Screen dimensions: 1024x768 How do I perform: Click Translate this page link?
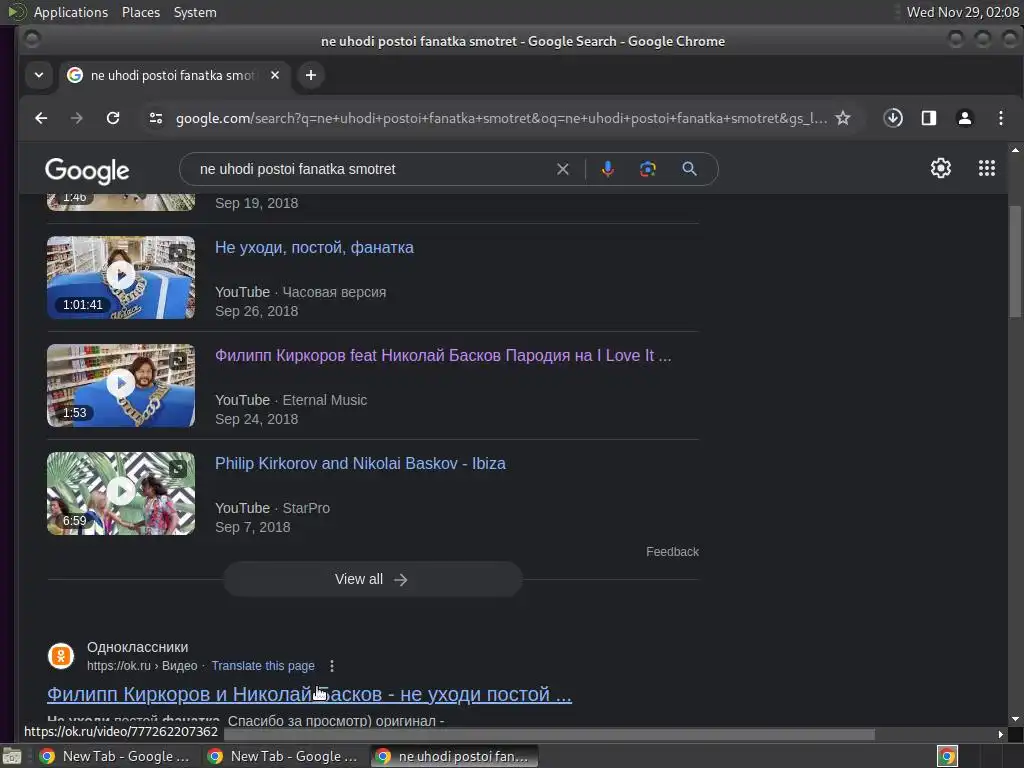tap(263, 665)
